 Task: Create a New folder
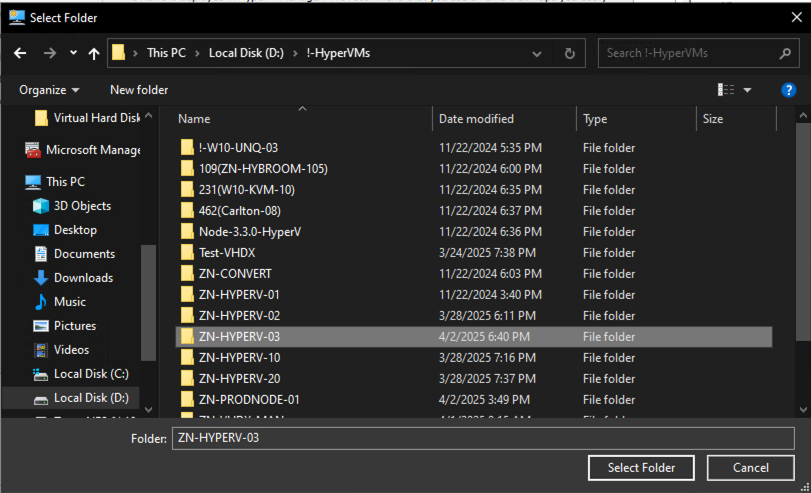click(x=139, y=90)
